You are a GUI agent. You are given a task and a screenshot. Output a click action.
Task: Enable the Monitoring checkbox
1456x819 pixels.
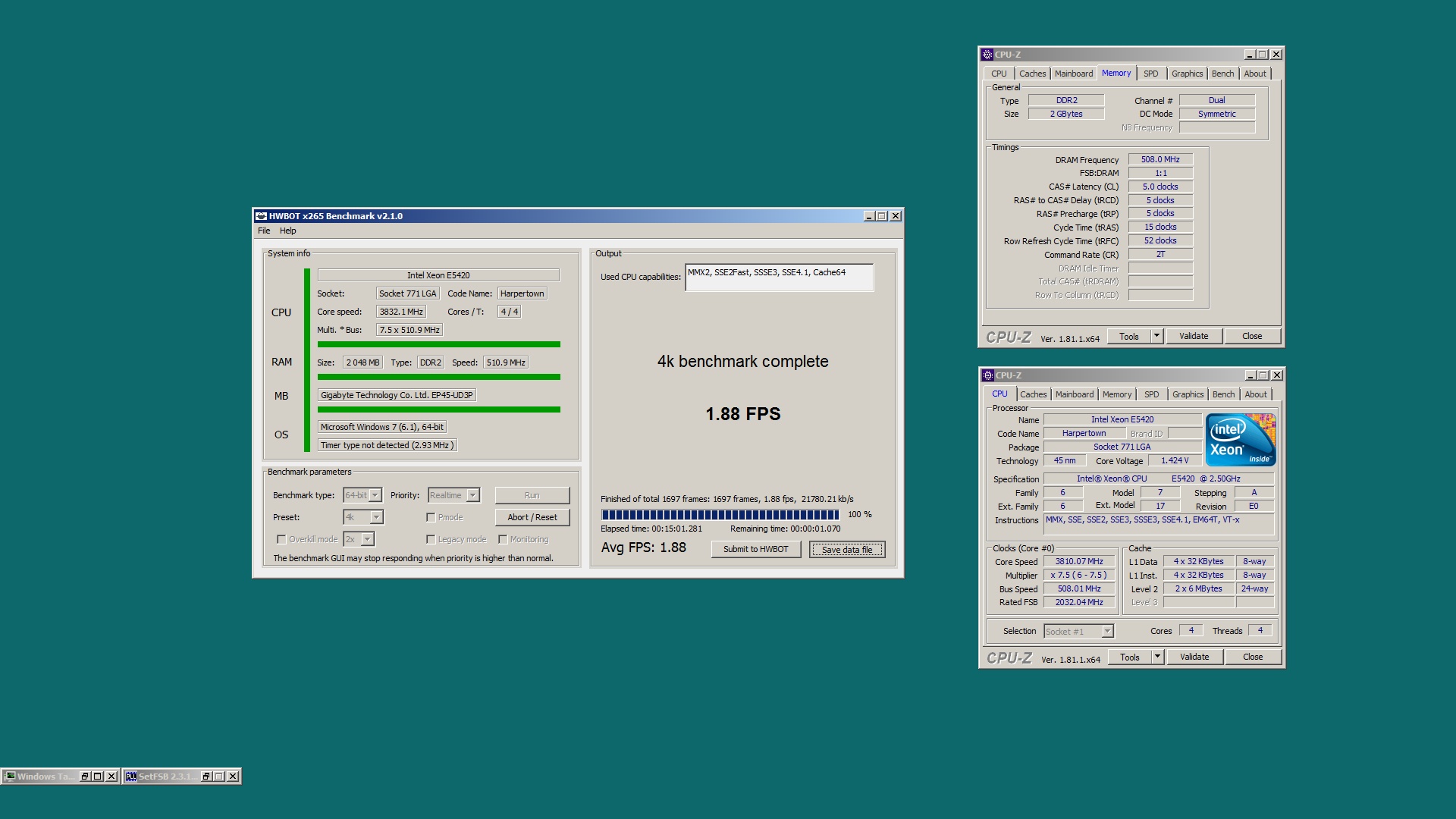coord(503,539)
